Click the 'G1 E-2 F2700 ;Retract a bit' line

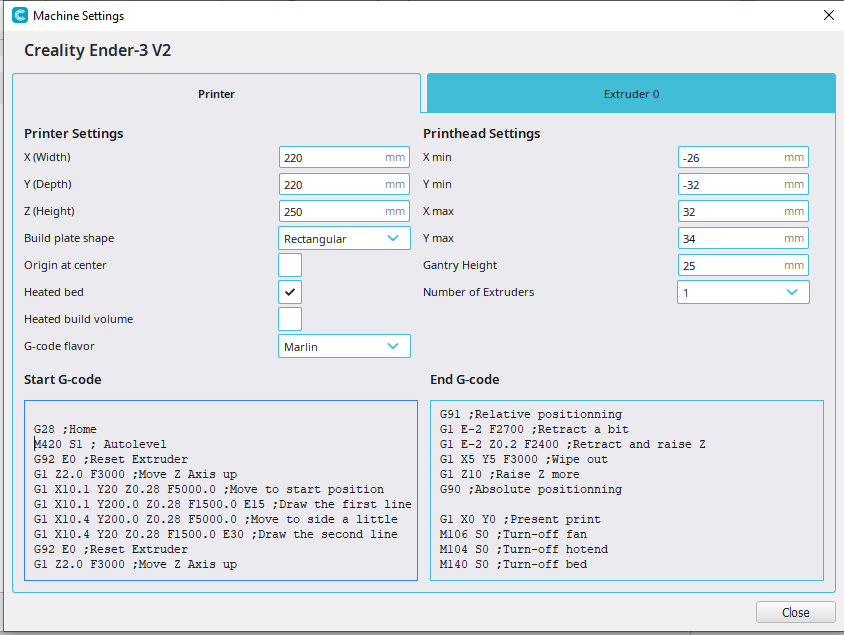click(x=534, y=429)
